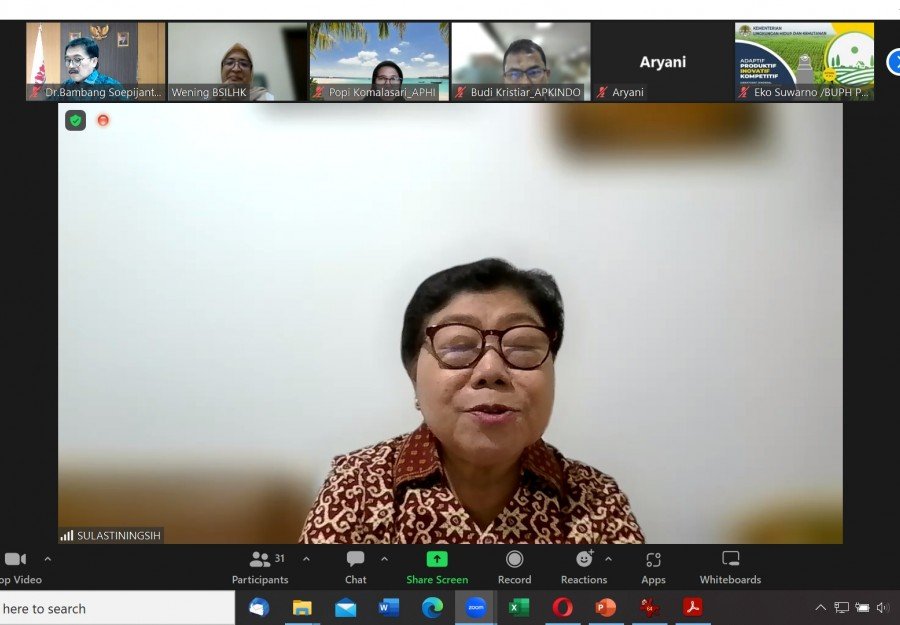Start recording with the Record button

(514, 566)
